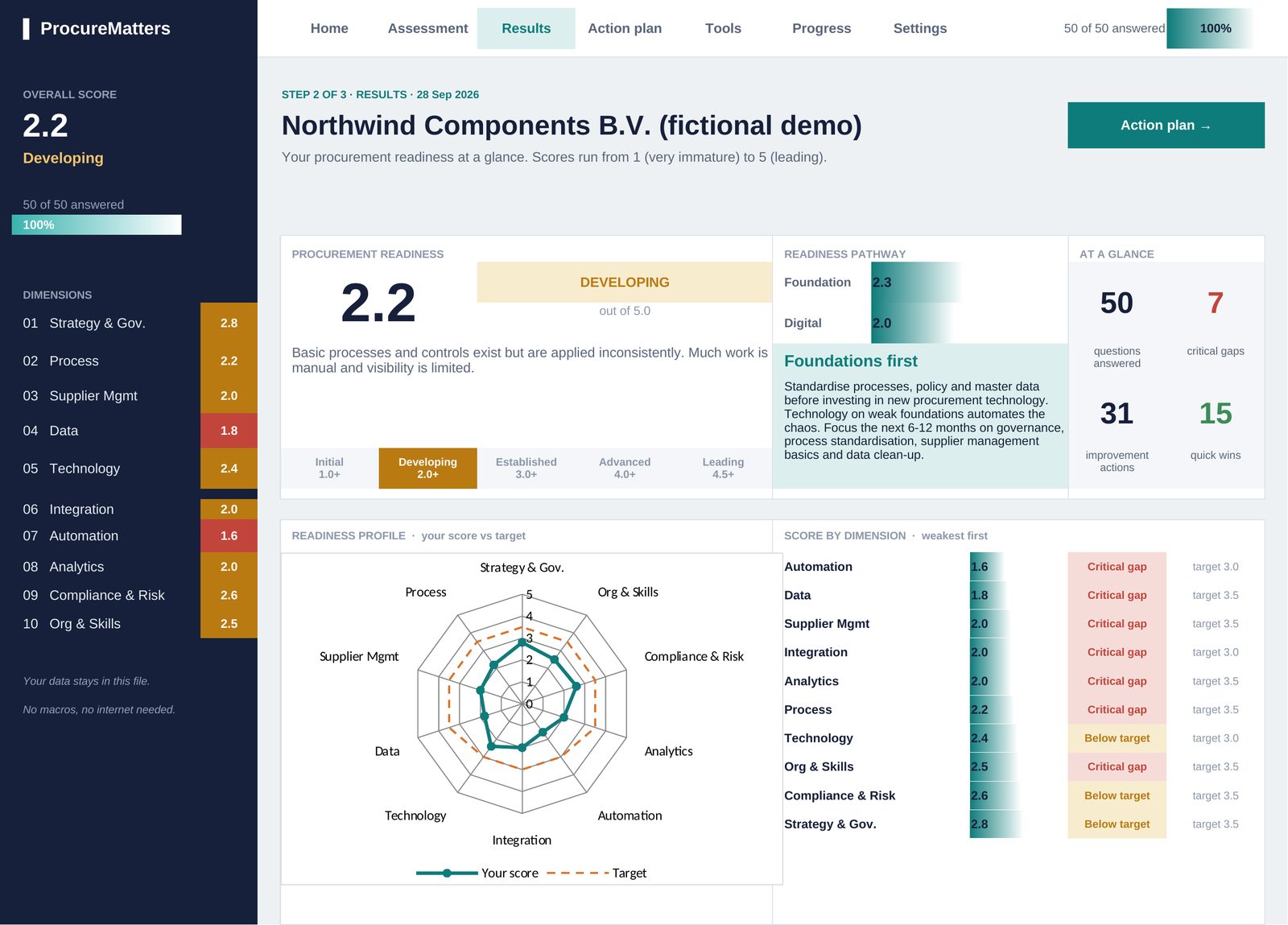Click the 15 quick wins figure
The width and height of the screenshot is (1288, 925).
[1215, 414]
